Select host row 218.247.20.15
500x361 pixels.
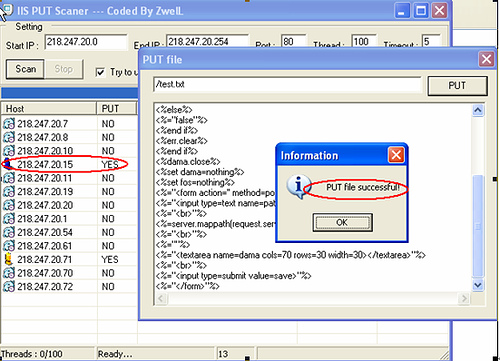pos(69,164)
